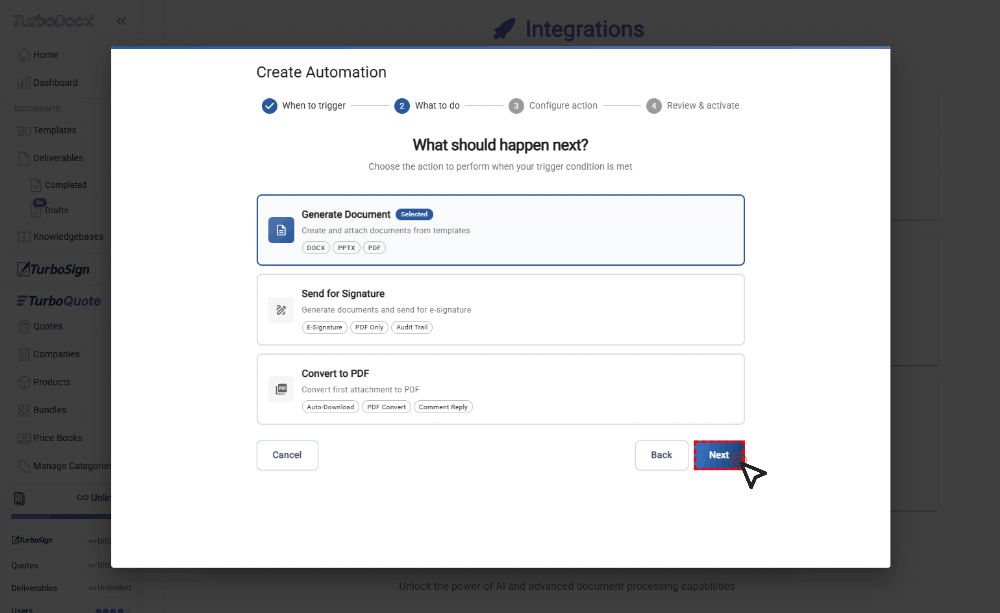Select the Convert to PDF action card
1000x613 pixels.
point(500,389)
